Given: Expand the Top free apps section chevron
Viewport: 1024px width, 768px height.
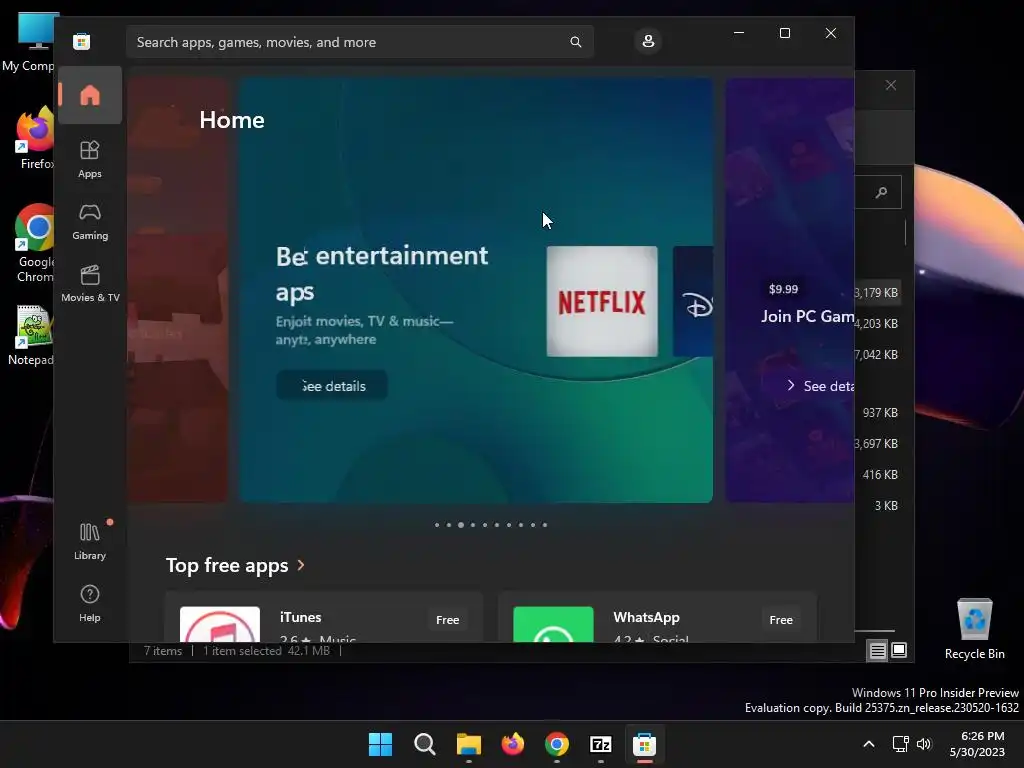Looking at the screenshot, I should coord(301,565).
